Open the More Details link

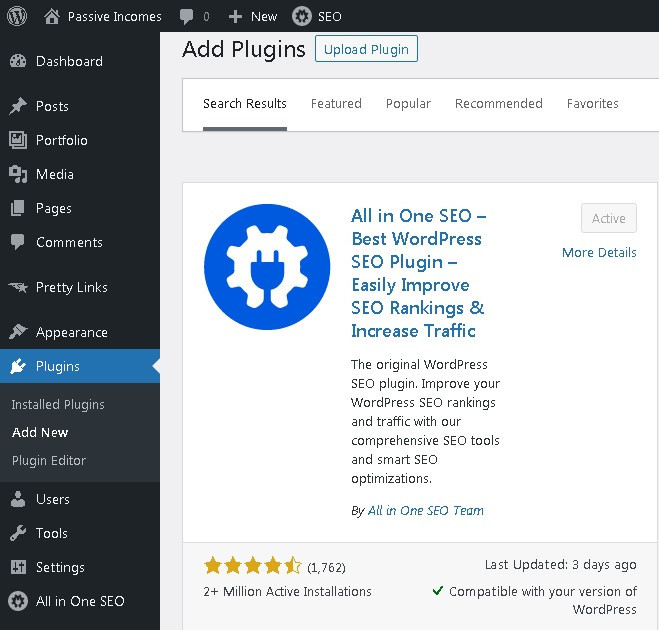[599, 253]
